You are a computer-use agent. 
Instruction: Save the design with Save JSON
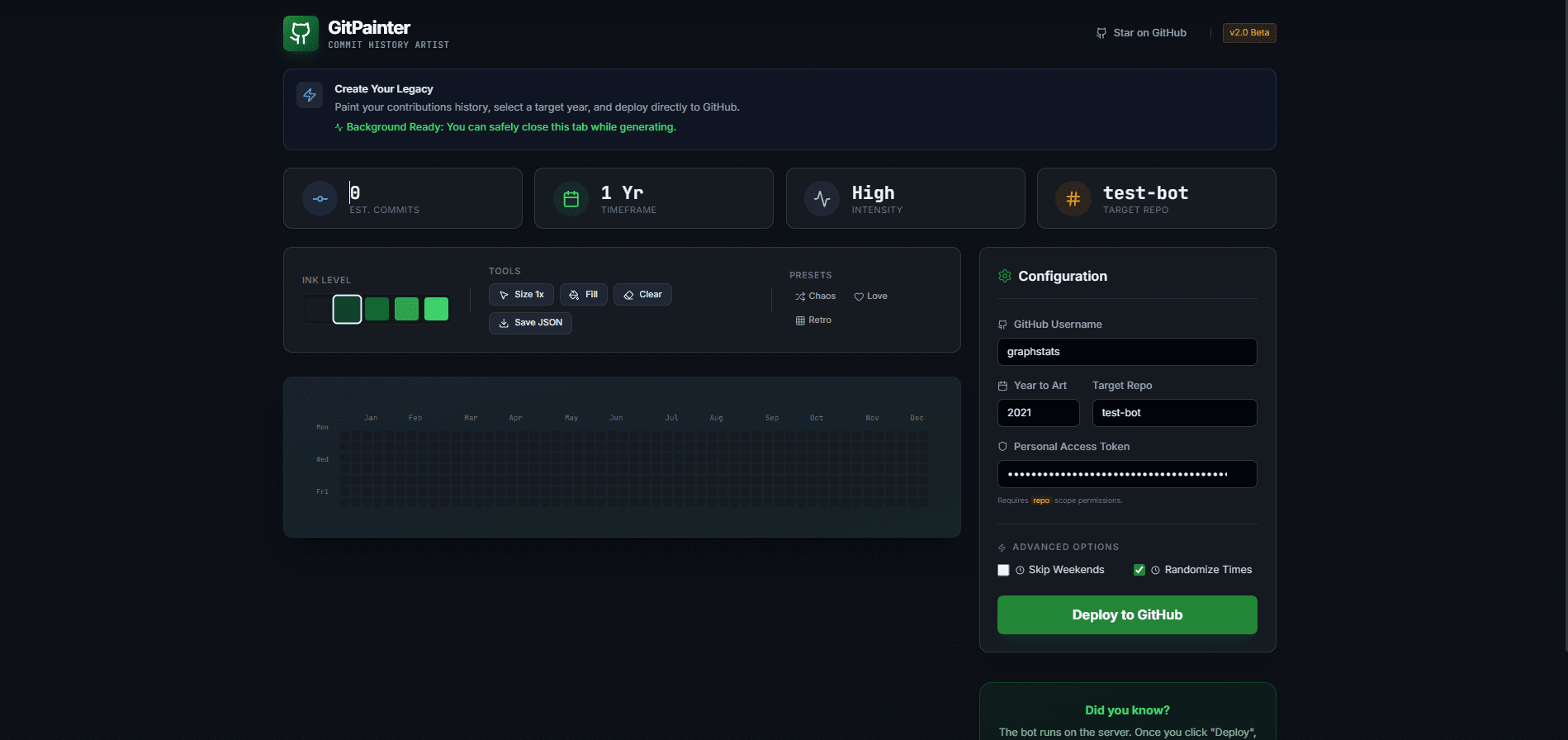tap(530, 323)
